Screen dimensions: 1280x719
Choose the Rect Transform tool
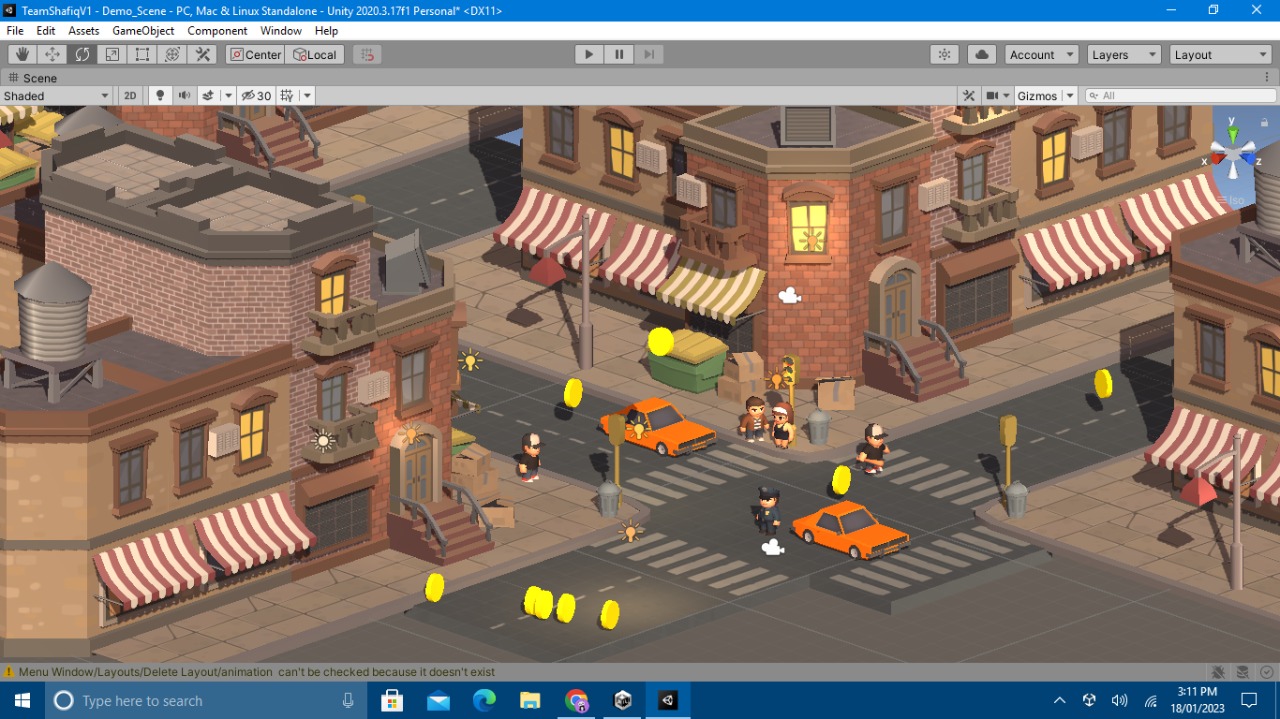point(142,55)
